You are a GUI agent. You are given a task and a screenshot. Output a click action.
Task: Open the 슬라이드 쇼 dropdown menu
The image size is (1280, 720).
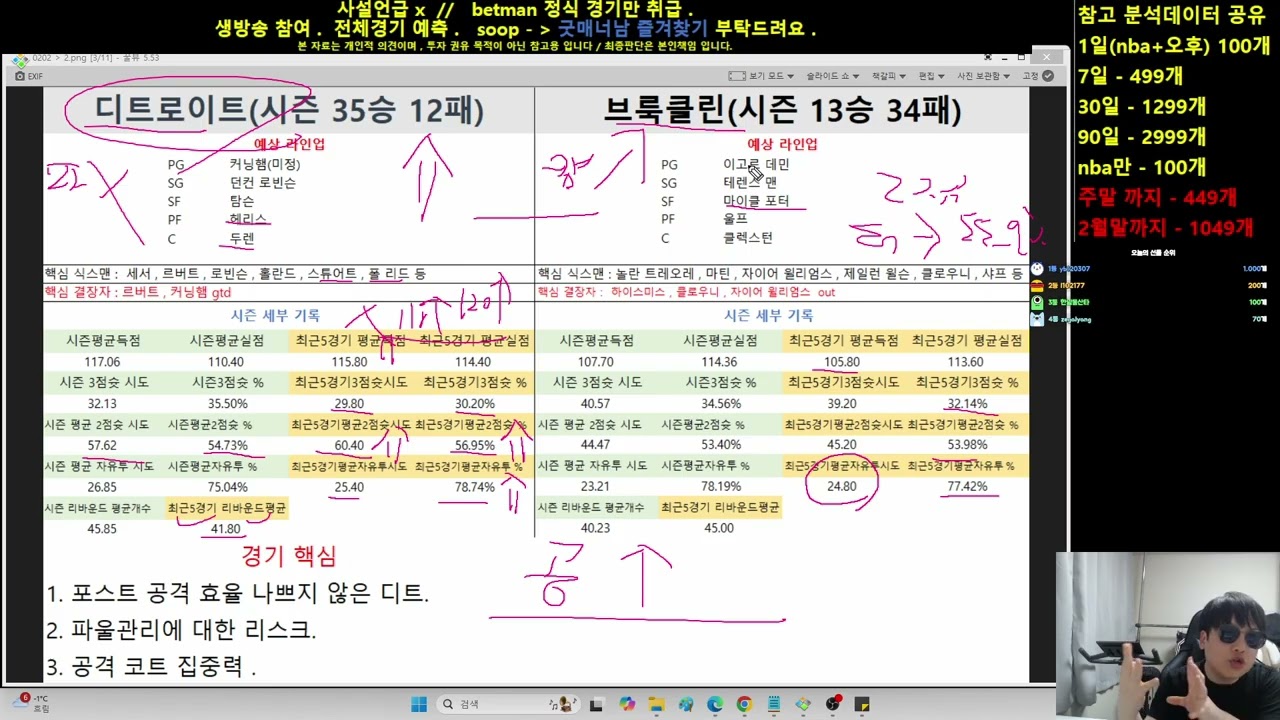point(833,76)
